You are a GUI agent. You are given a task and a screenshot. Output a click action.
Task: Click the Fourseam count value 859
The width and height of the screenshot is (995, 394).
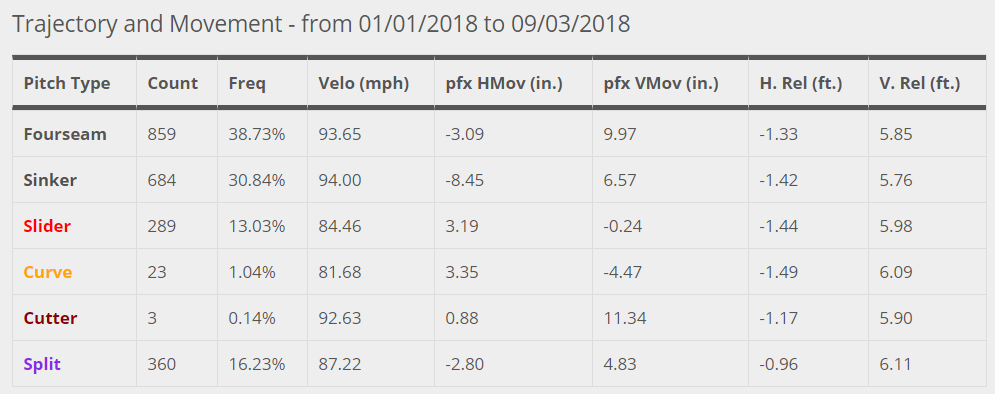coord(162,134)
